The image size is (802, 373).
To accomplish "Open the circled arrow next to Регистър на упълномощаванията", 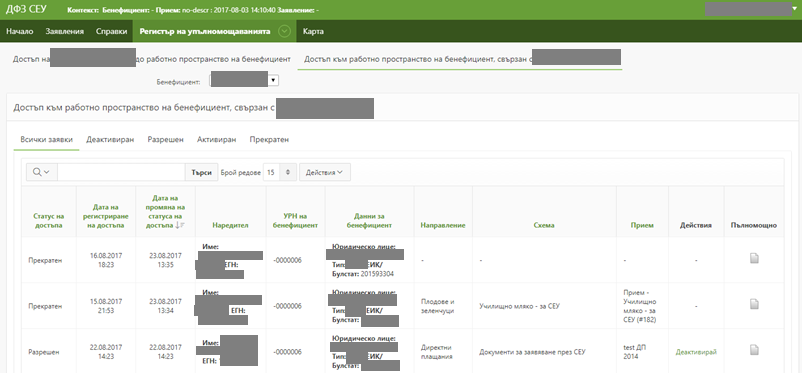I will [284, 31].
